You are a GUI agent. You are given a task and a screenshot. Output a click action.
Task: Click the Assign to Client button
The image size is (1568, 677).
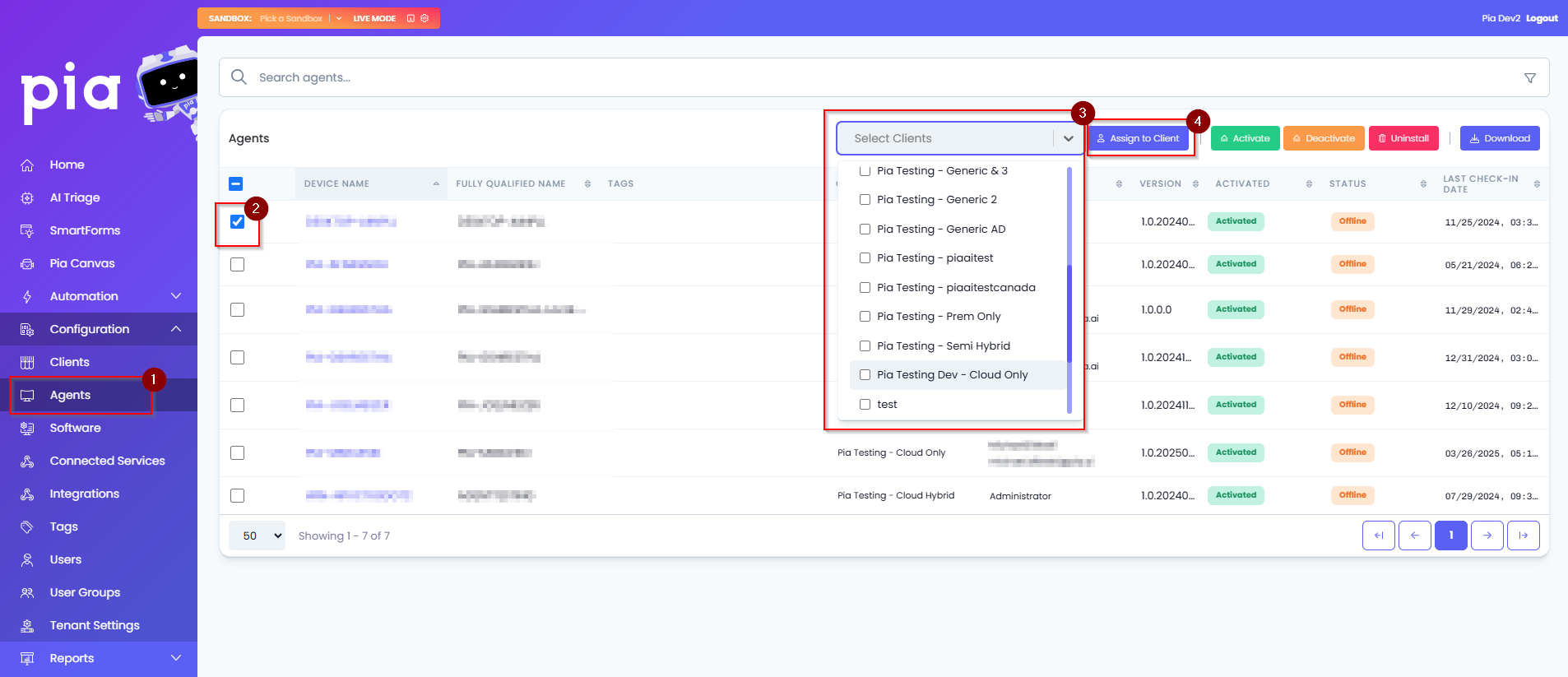tap(1138, 139)
